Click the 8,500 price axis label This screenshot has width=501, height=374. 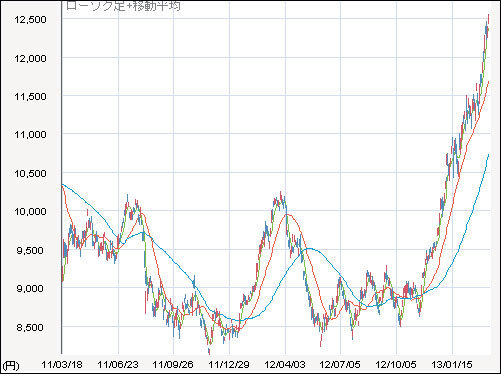[x=30, y=327]
